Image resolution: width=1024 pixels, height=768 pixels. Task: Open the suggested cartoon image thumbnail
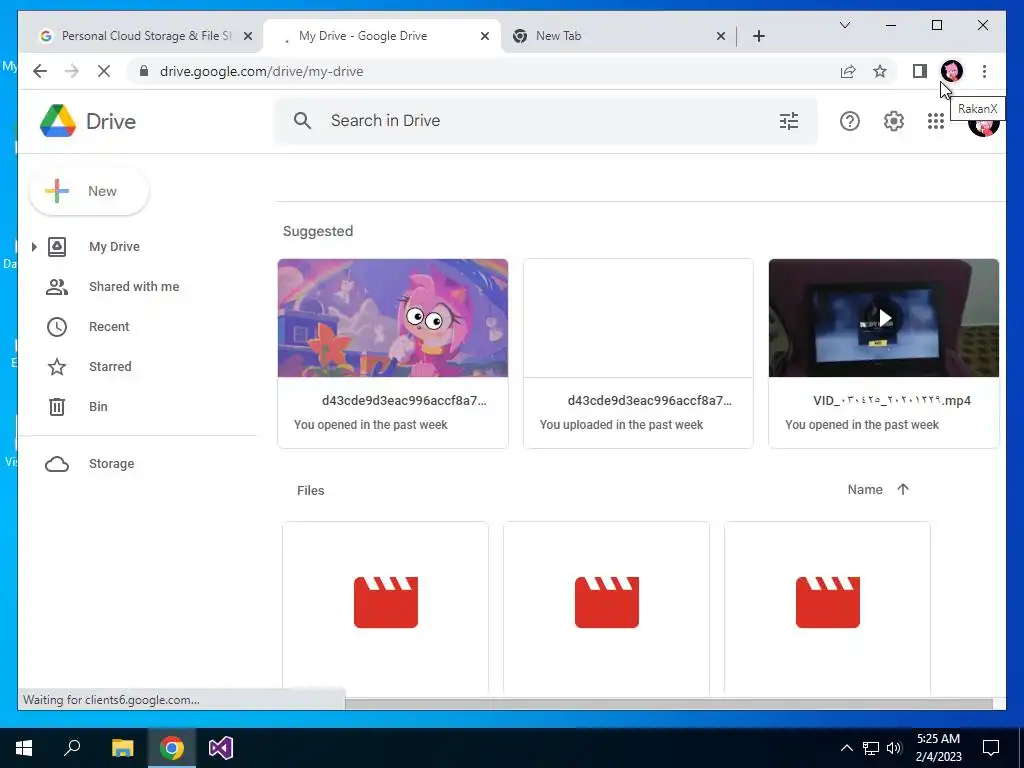(x=392, y=318)
